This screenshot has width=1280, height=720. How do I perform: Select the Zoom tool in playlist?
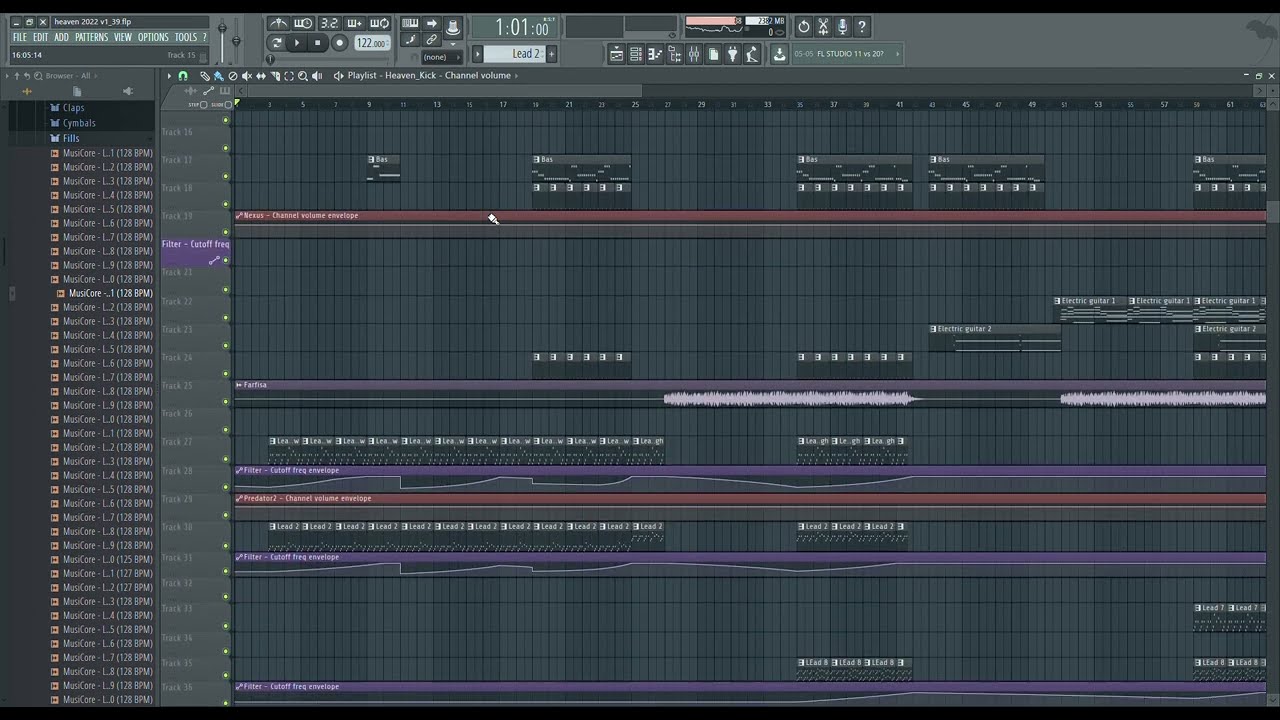(x=303, y=76)
